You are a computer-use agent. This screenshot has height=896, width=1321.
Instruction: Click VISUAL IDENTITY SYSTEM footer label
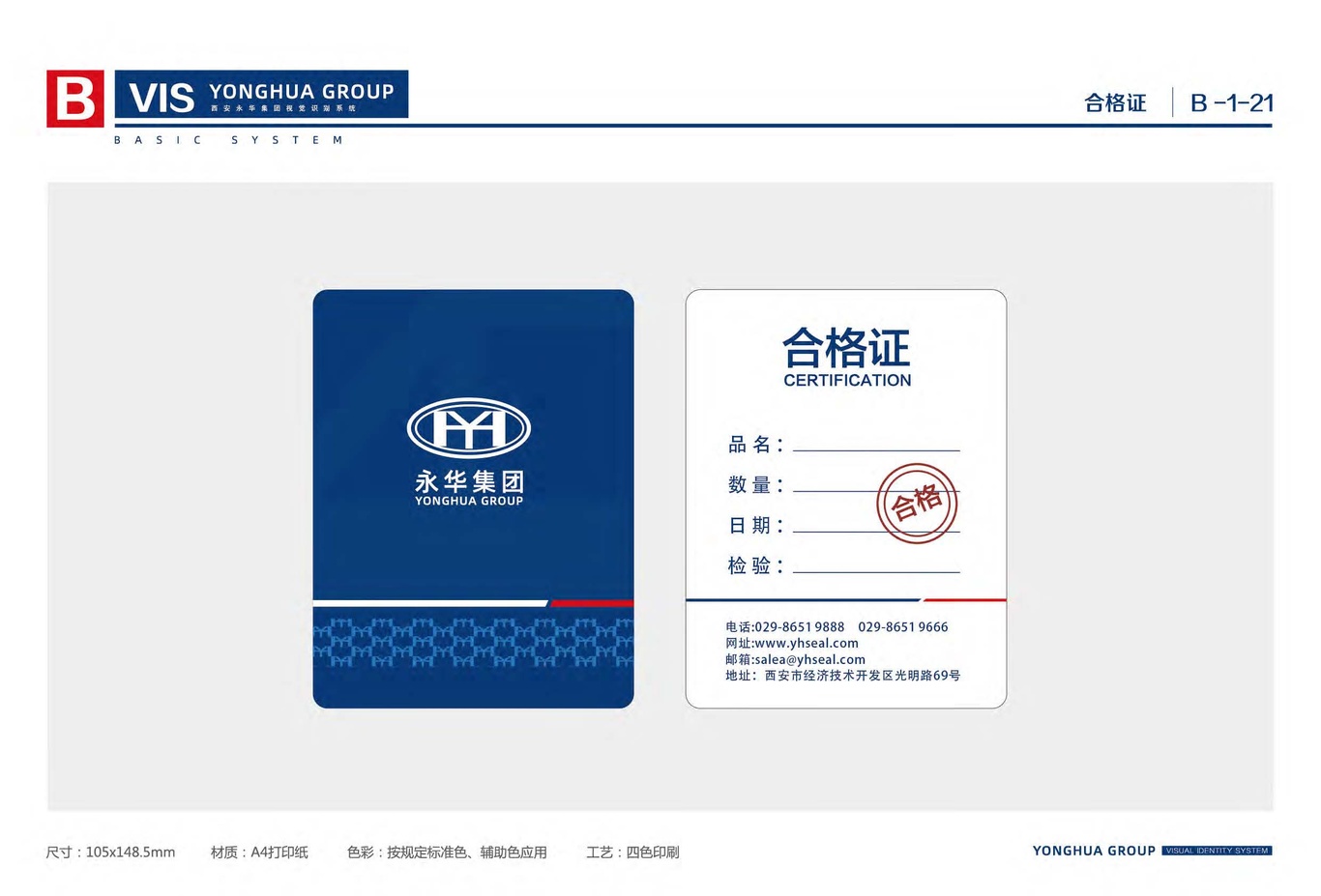tap(1217, 851)
